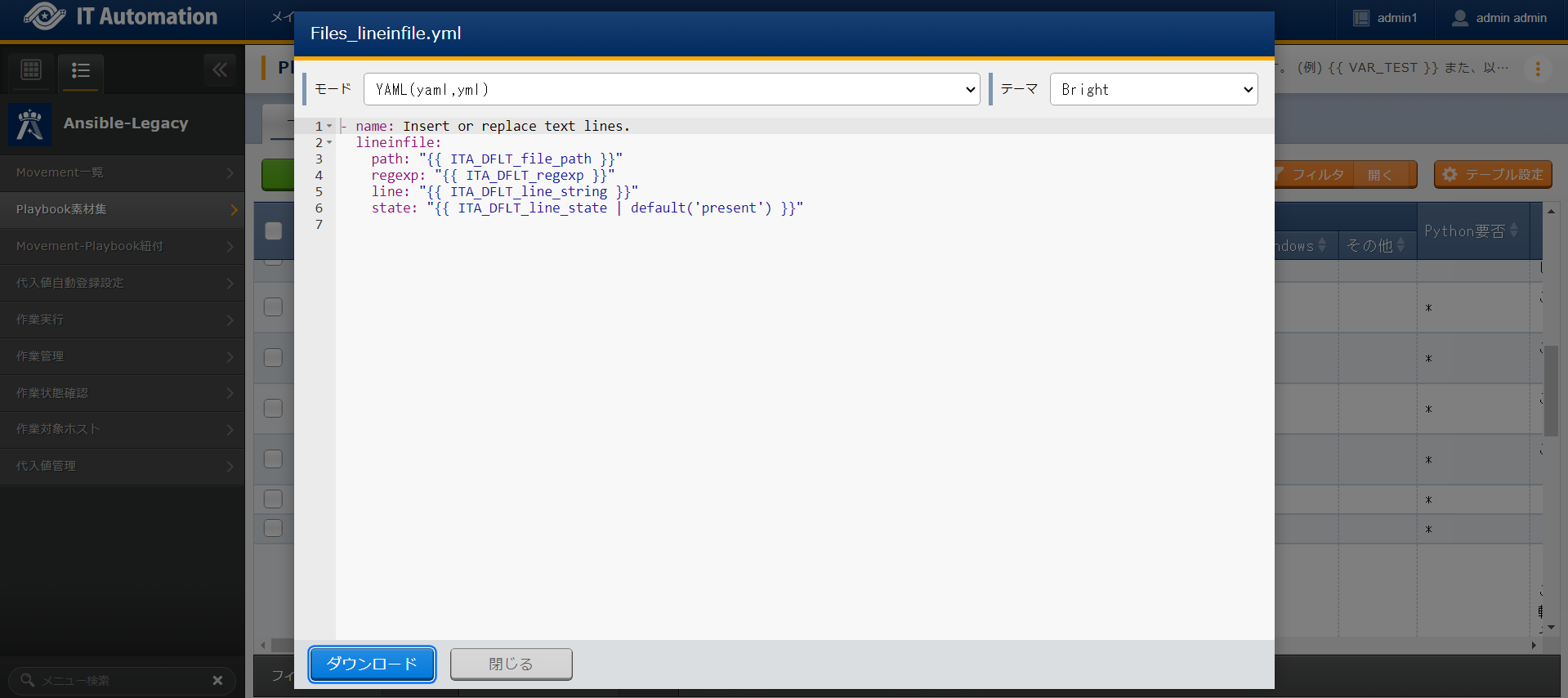
Task: Tick the checkbox beside line 13 height
Action: (274, 307)
